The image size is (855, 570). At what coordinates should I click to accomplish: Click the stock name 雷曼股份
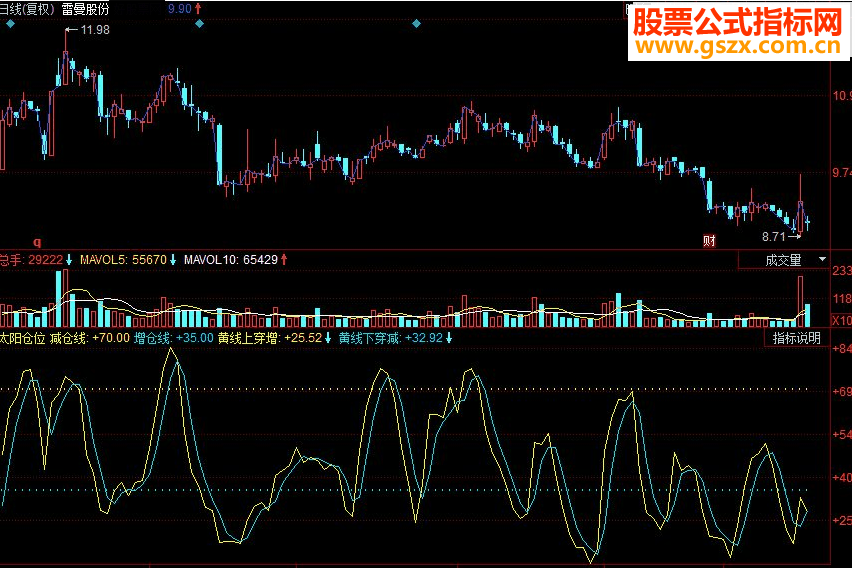(x=86, y=9)
